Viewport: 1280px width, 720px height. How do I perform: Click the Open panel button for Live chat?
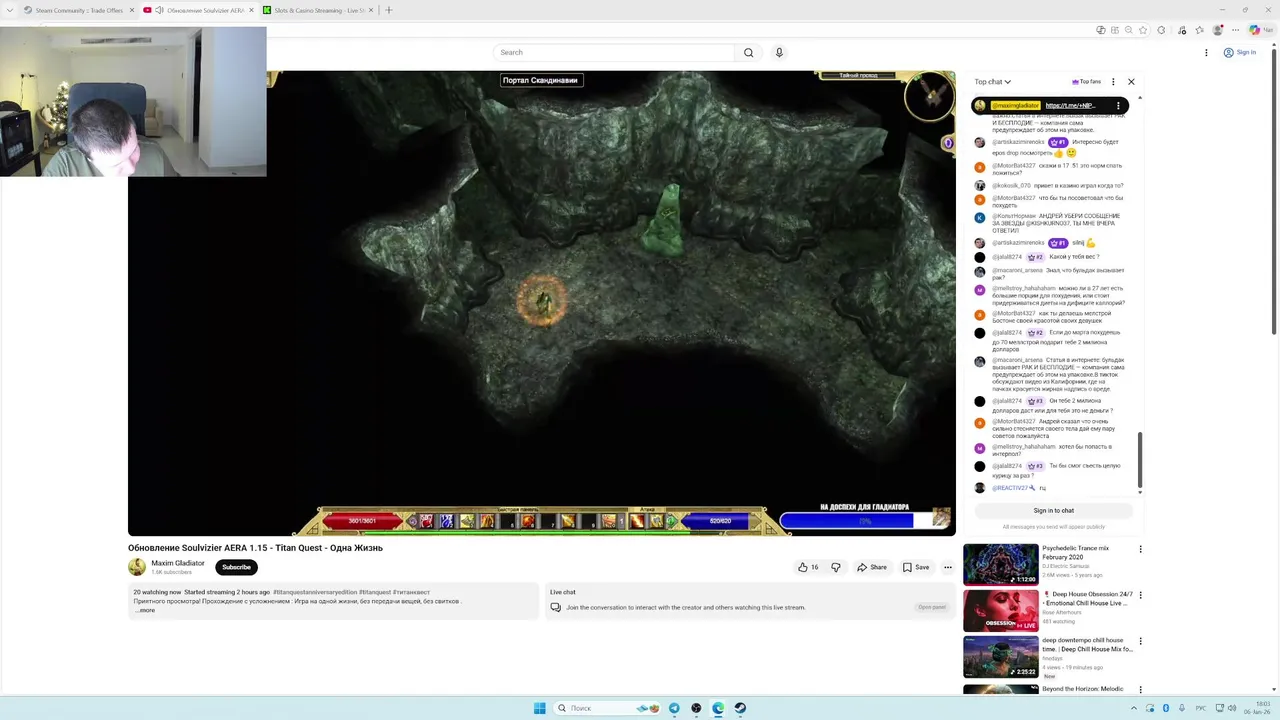931,607
